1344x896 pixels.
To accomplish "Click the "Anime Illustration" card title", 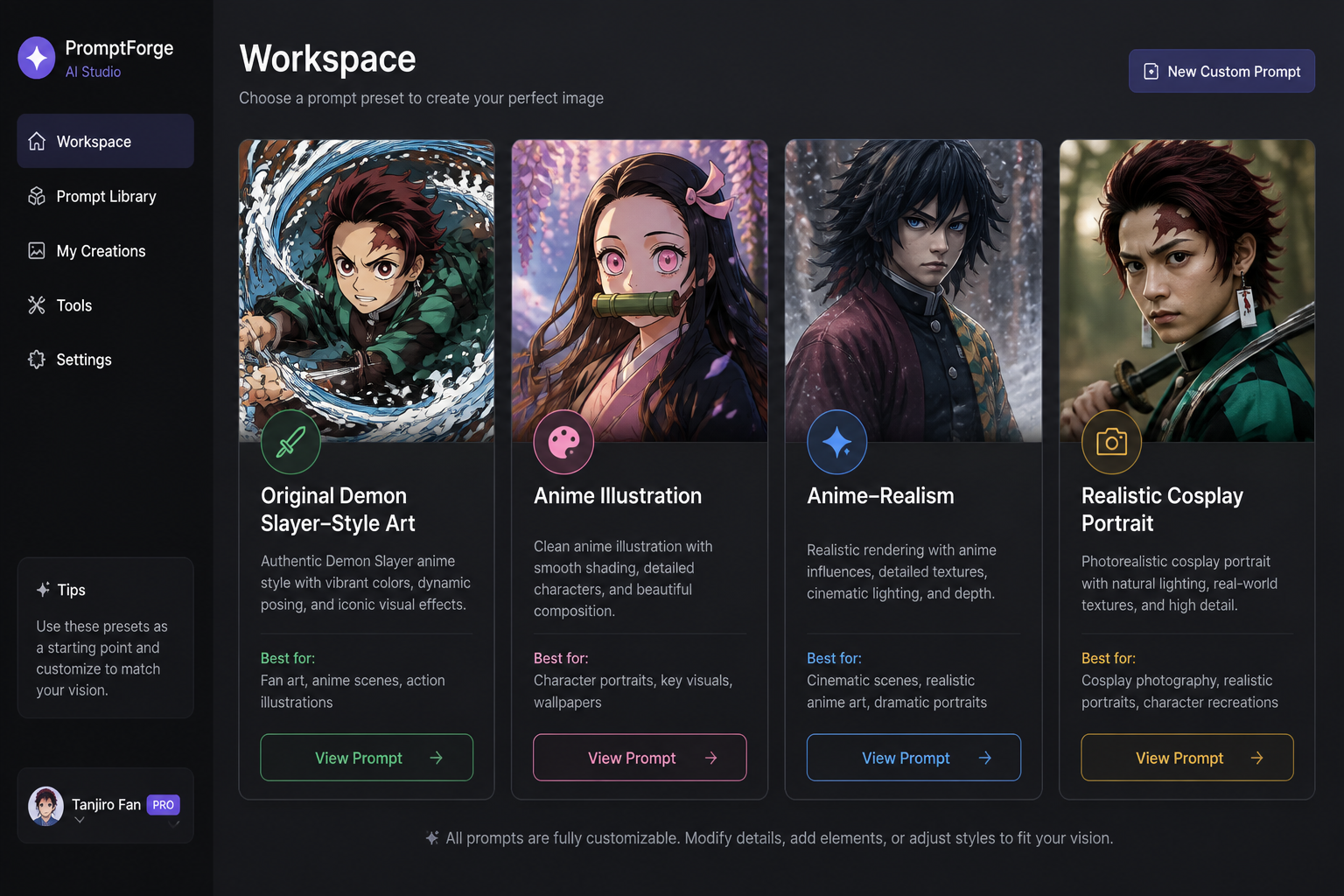I will click(x=618, y=496).
